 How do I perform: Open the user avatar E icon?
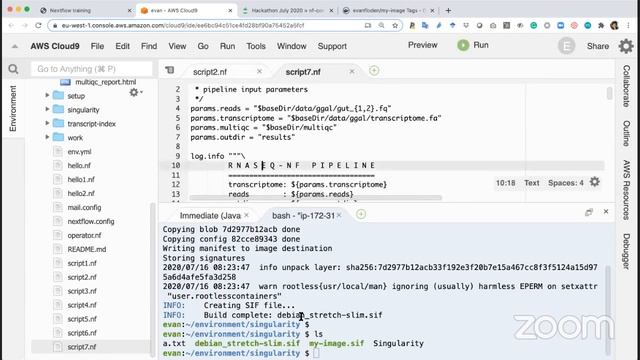567,46
